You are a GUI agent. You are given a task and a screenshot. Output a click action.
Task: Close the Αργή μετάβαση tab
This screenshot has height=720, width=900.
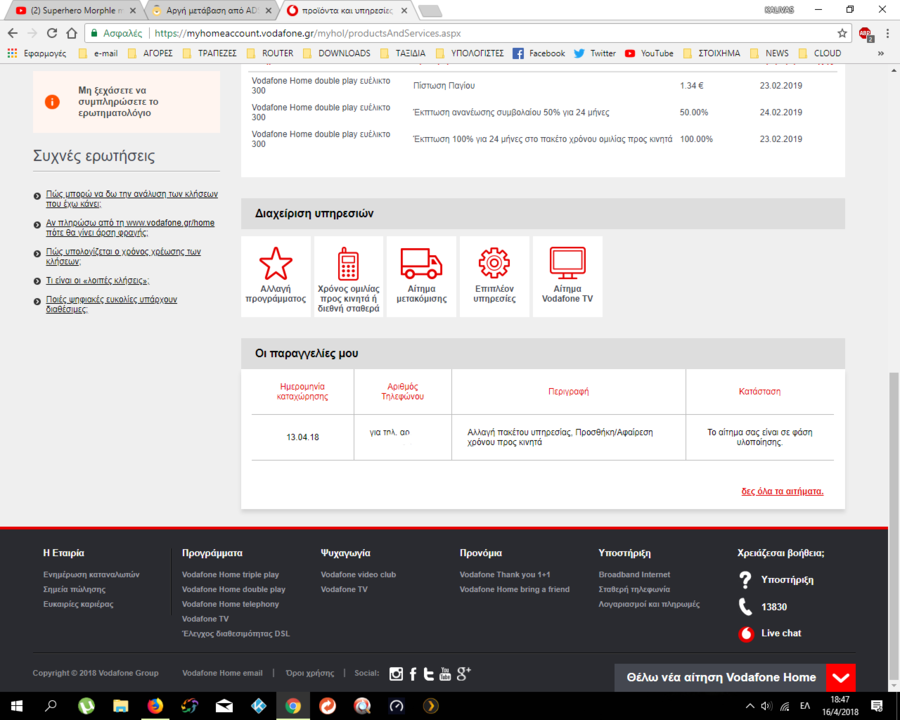coord(268,10)
